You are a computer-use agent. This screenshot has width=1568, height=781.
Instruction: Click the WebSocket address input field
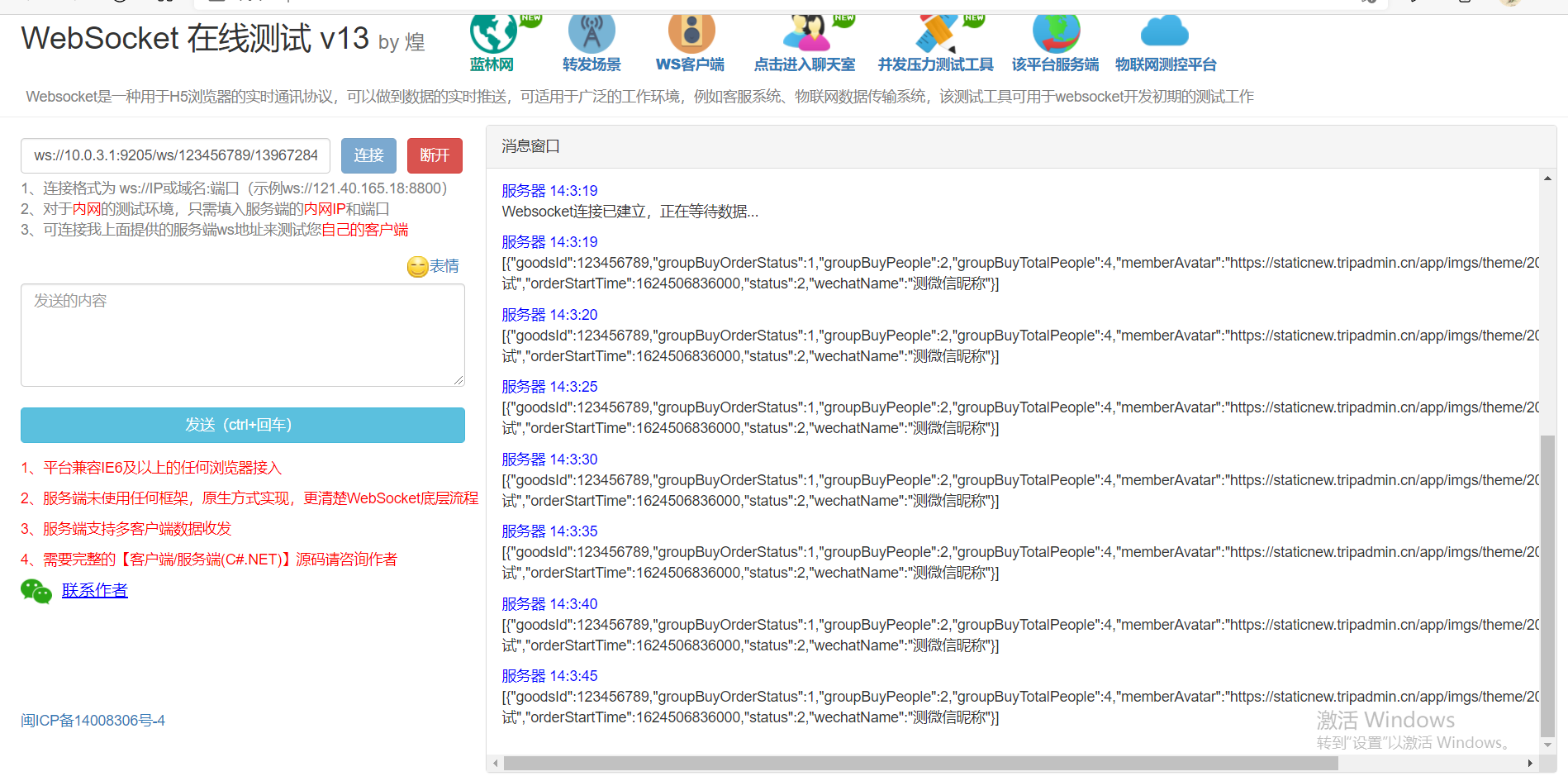175,155
